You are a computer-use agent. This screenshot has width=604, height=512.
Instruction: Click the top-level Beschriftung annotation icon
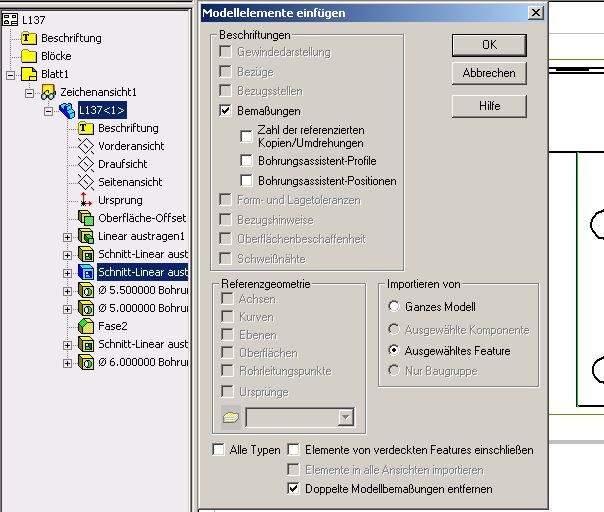pyautogui.click(x=29, y=38)
